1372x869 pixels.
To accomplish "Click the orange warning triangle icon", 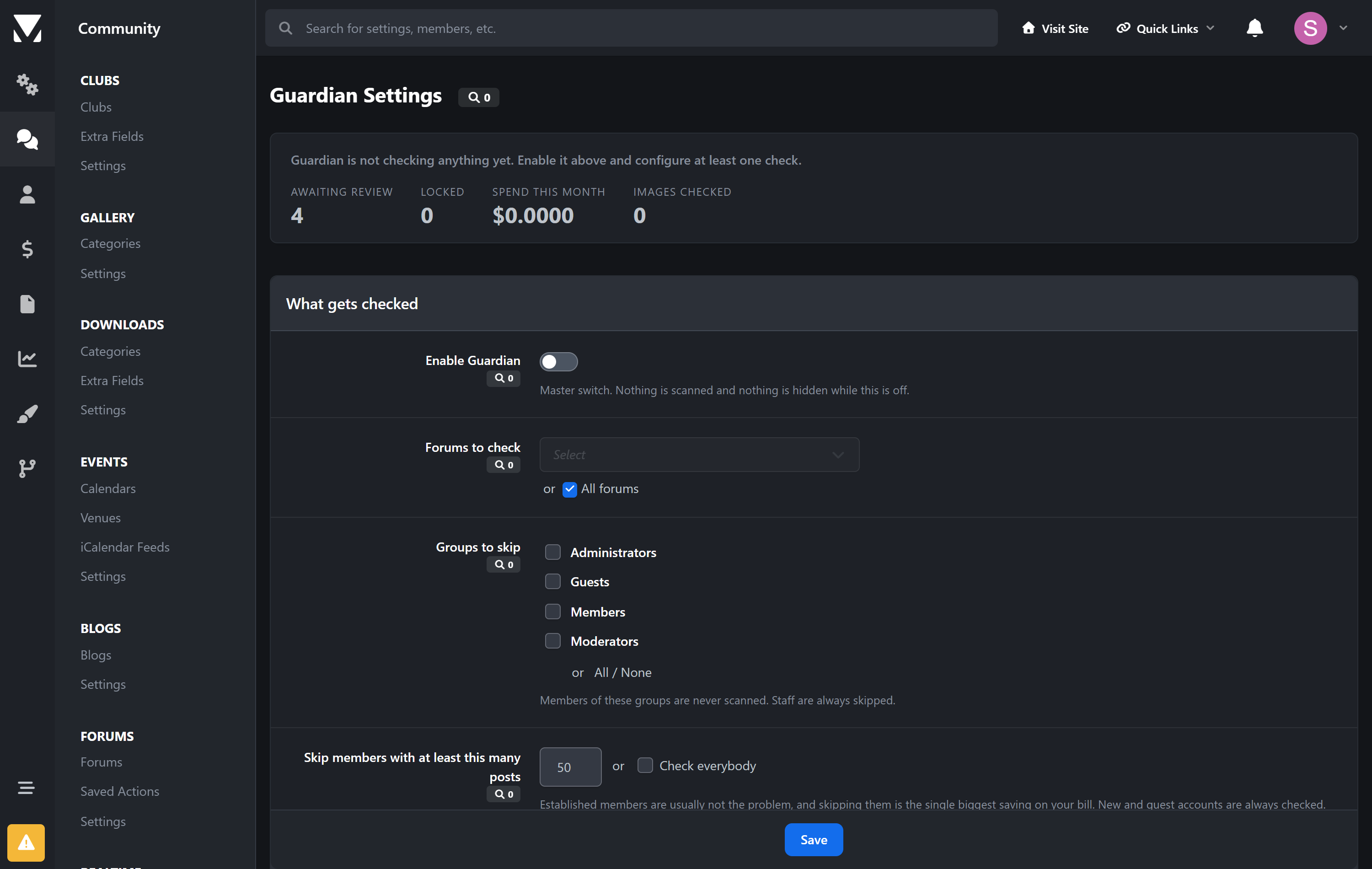I will coord(26,842).
